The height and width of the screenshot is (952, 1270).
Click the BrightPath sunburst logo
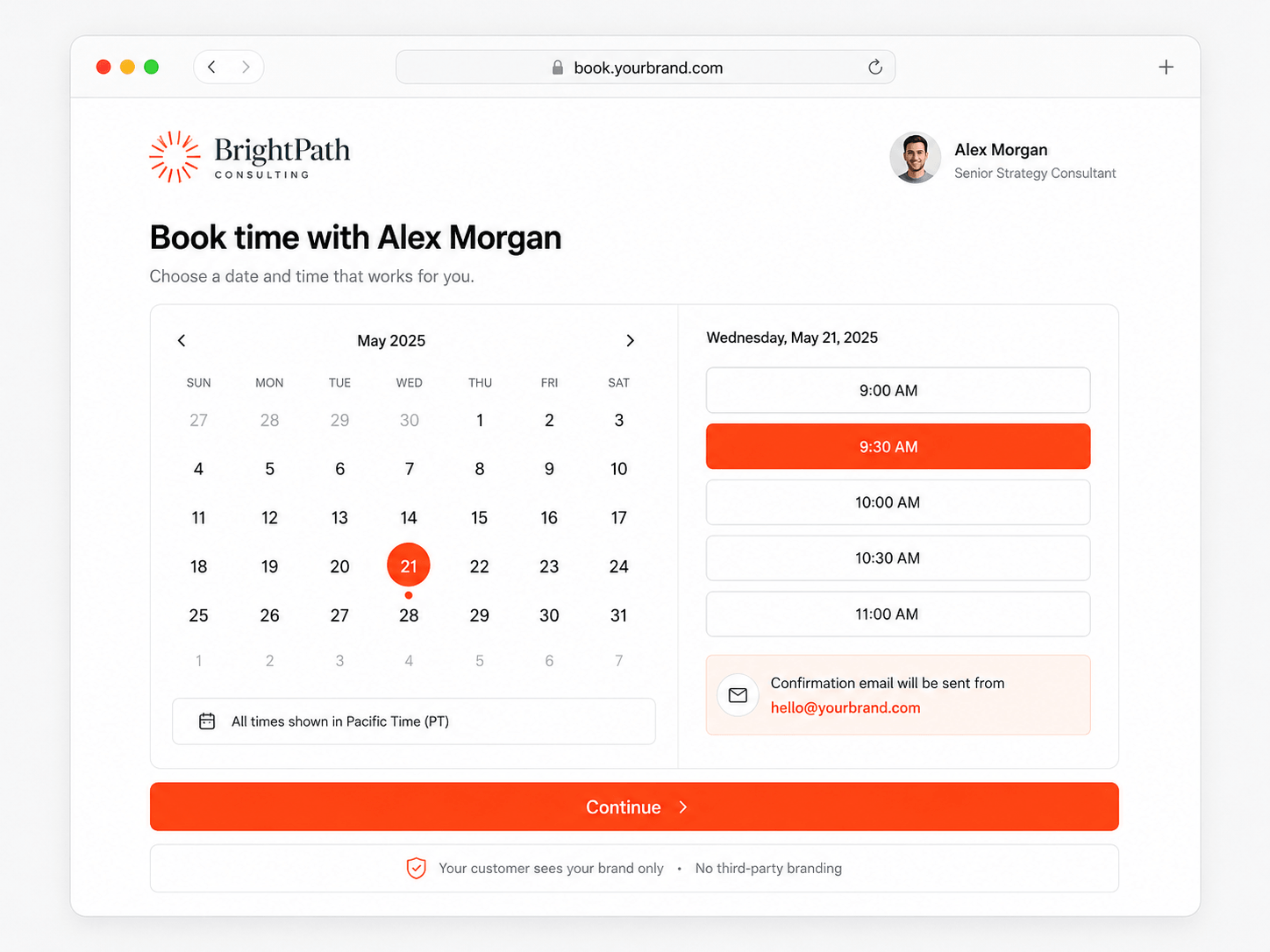pos(175,157)
